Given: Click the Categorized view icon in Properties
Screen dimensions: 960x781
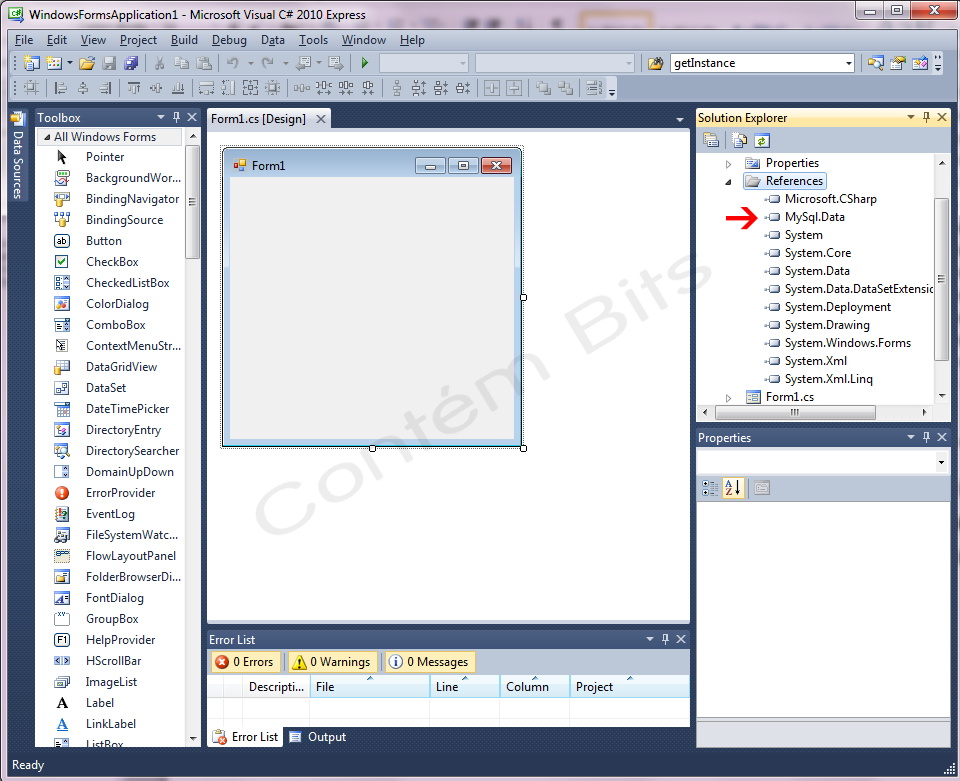Looking at the screenshot, I should click(x=710, y=488).
